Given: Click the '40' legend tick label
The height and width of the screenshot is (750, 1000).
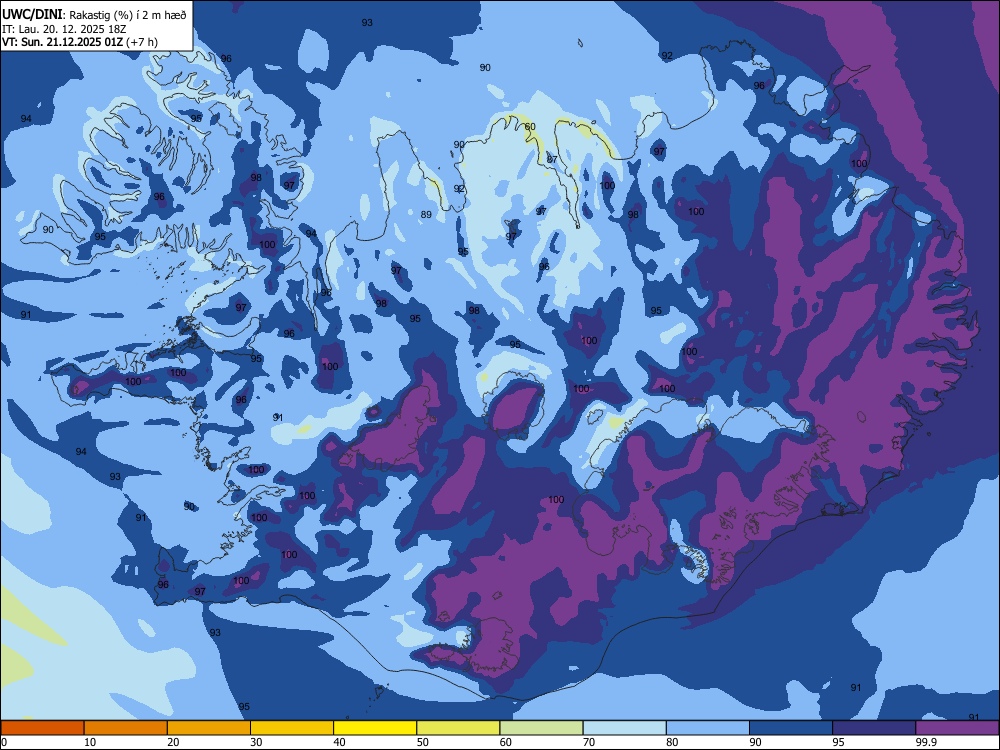Looking at the screenshot, I should coord(339,742).
